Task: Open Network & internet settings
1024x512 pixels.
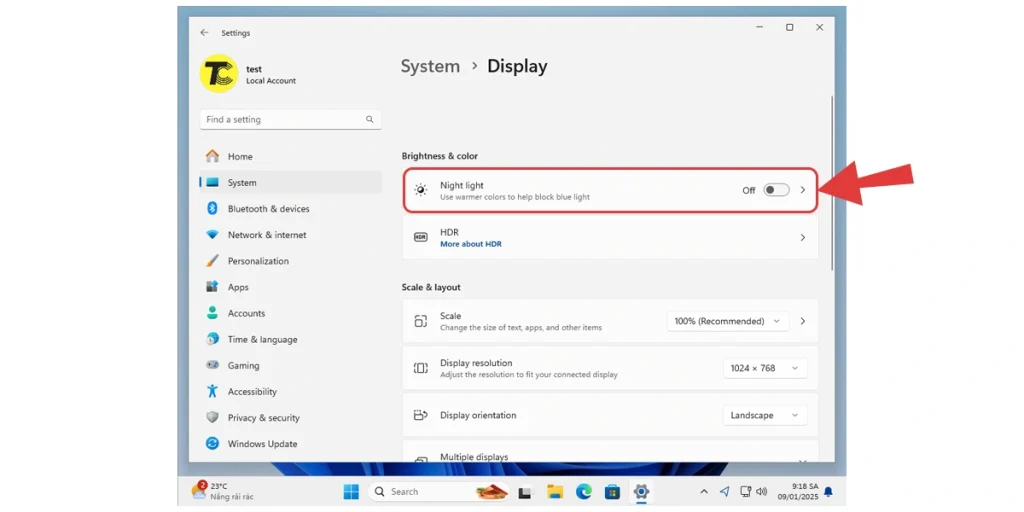Action: click(267, 235)
